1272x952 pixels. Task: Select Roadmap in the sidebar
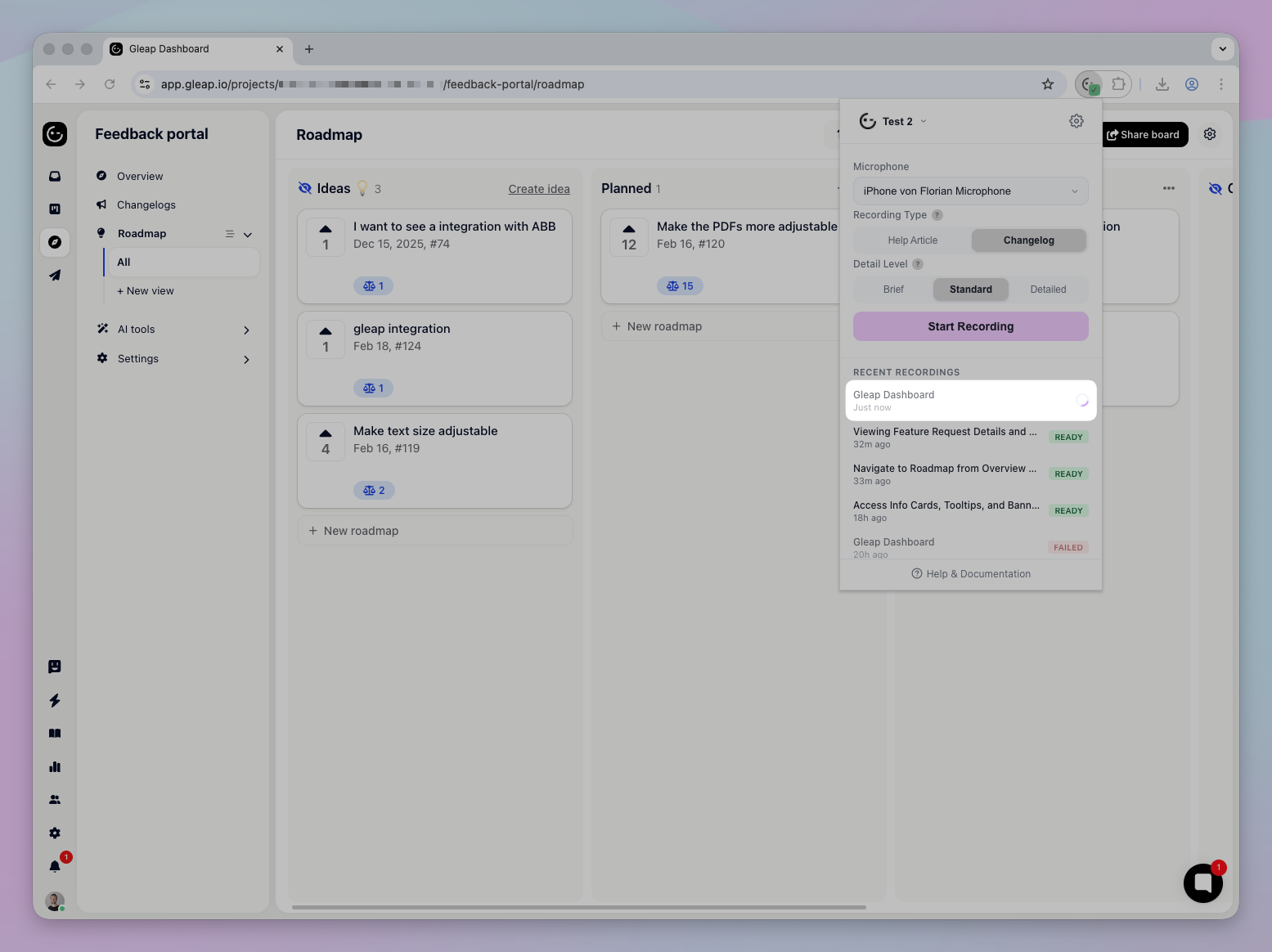click(142, 234)
